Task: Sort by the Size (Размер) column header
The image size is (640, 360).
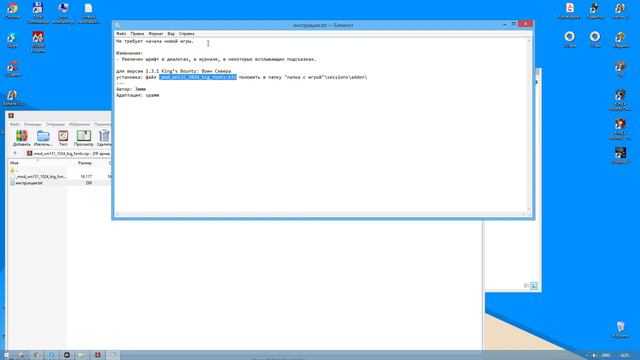Action: click(85, 163)
